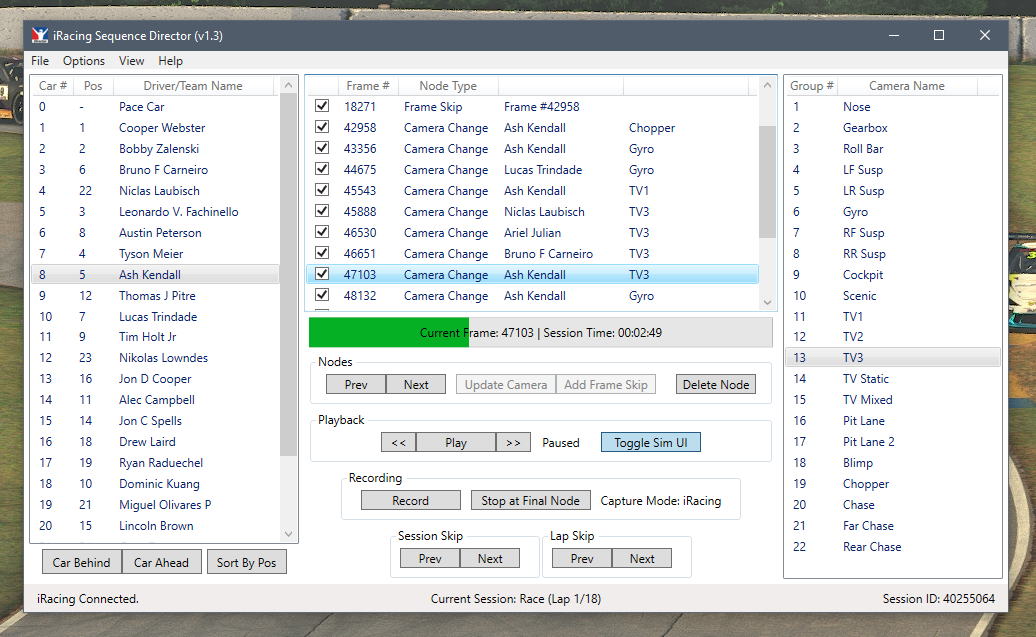Viewport: 1036px width, 637px height.
Task: Click node list scroll up arrow
Action: (x=767, y=85)
